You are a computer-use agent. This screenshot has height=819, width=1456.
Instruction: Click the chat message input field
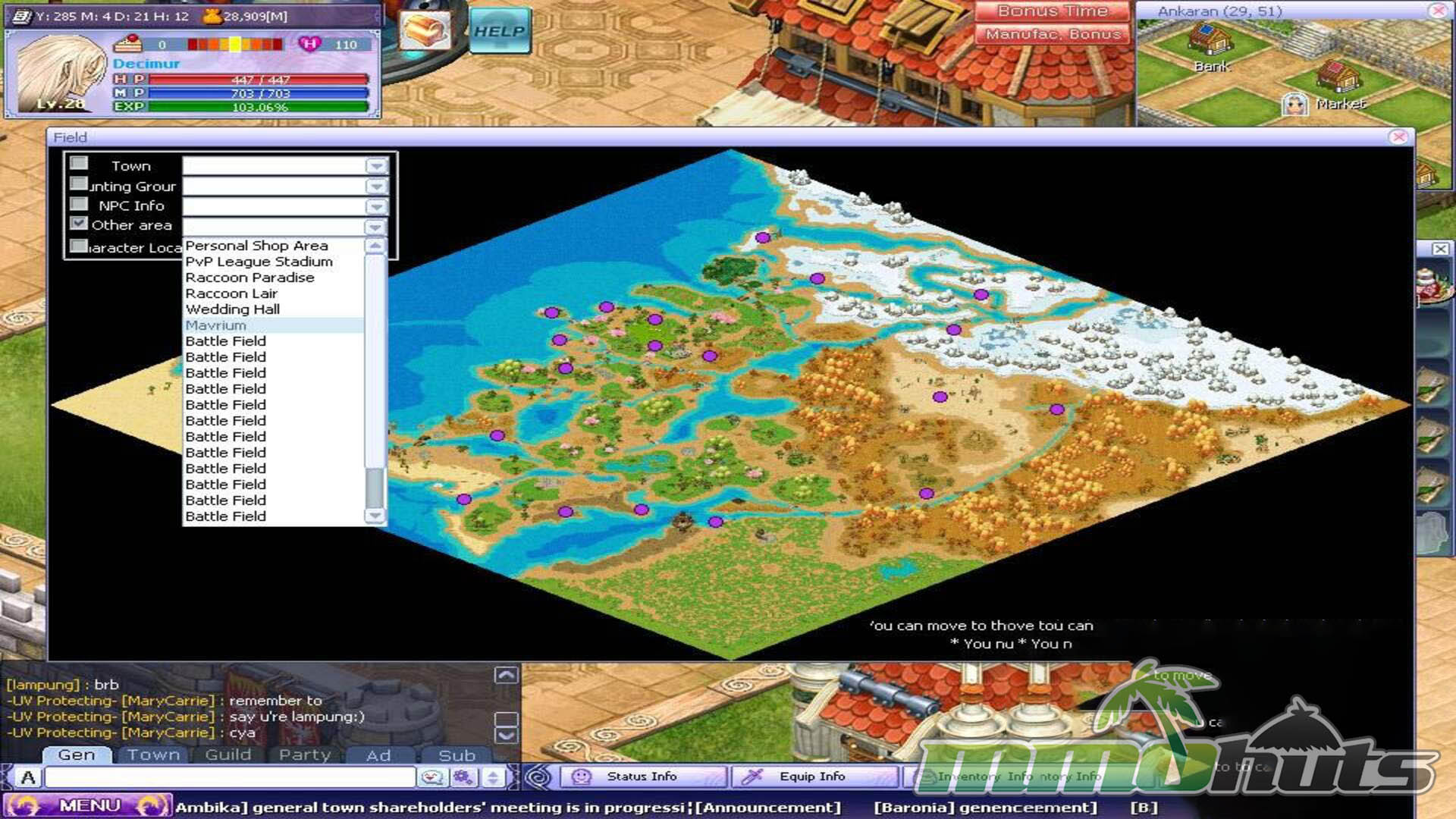230,777
